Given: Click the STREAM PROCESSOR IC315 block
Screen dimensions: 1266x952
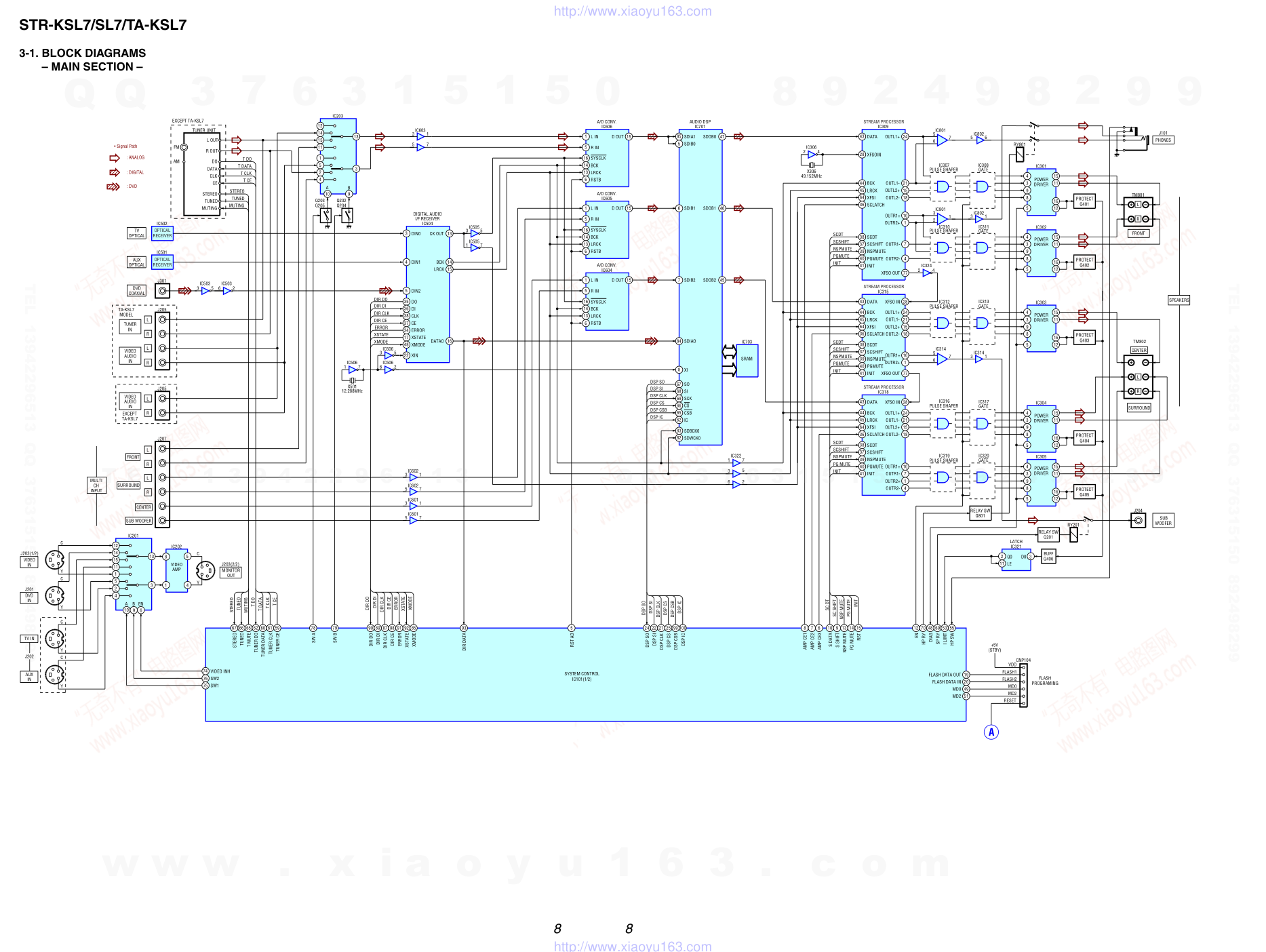Looking at the screenshot, I should click(x=884, y=337).
